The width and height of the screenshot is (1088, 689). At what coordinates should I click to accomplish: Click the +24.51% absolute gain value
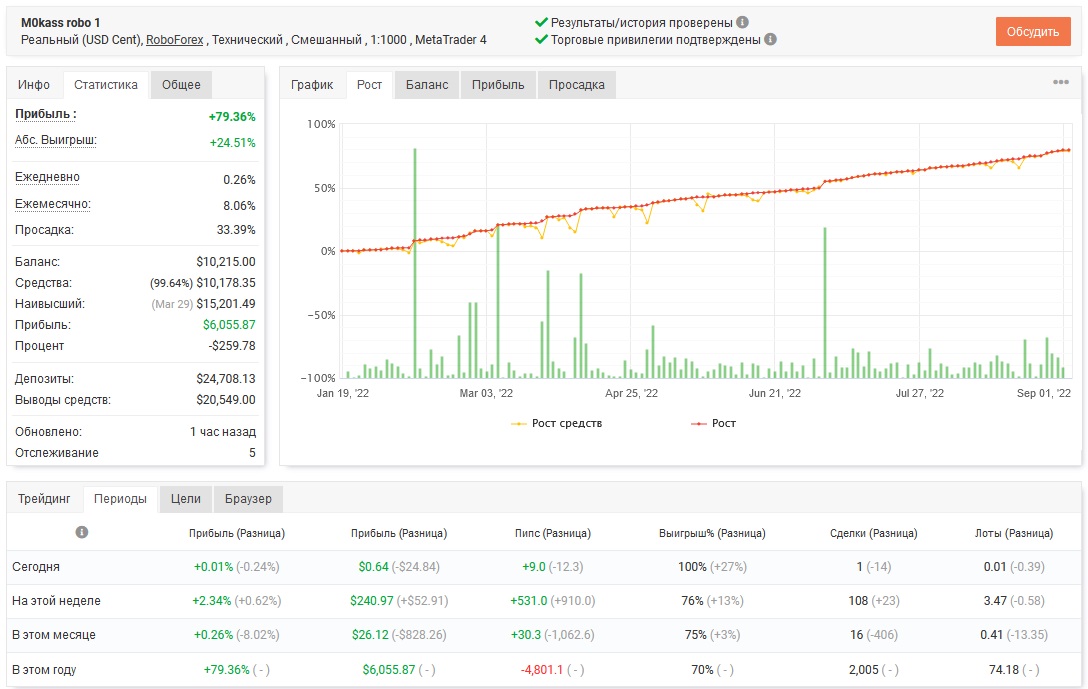232,143
